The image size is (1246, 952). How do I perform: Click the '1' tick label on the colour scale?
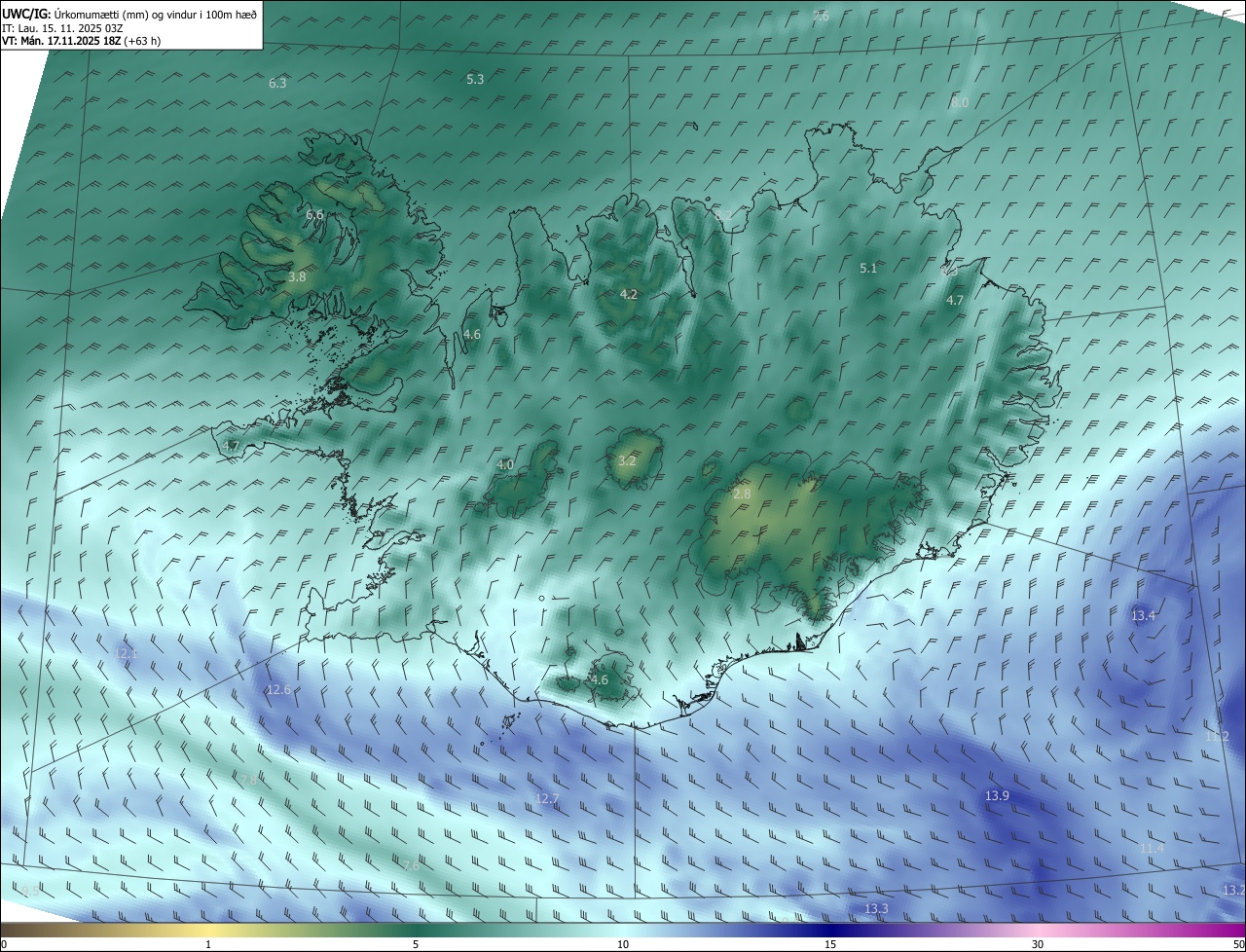point(208,945)
